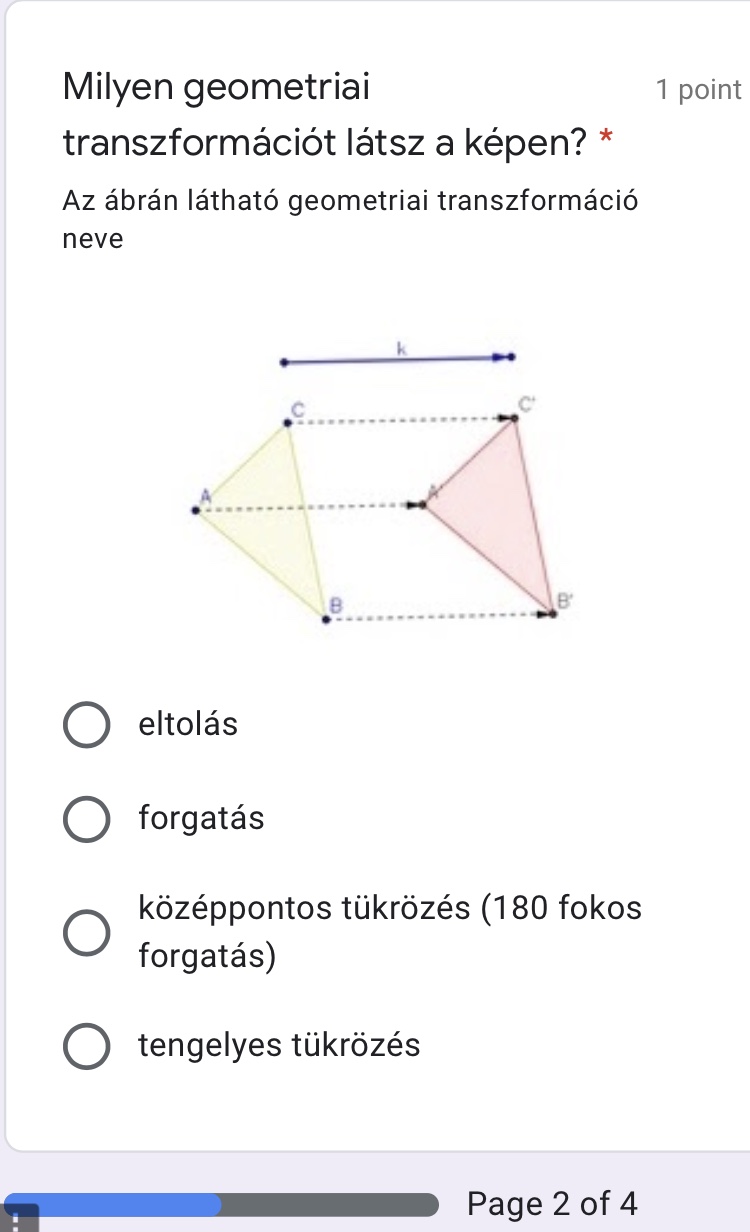Image resolution: width=750 pixels, height=1232 pixels.
Task: Click the 'forgatás' answer label
Action: point(201,819)
